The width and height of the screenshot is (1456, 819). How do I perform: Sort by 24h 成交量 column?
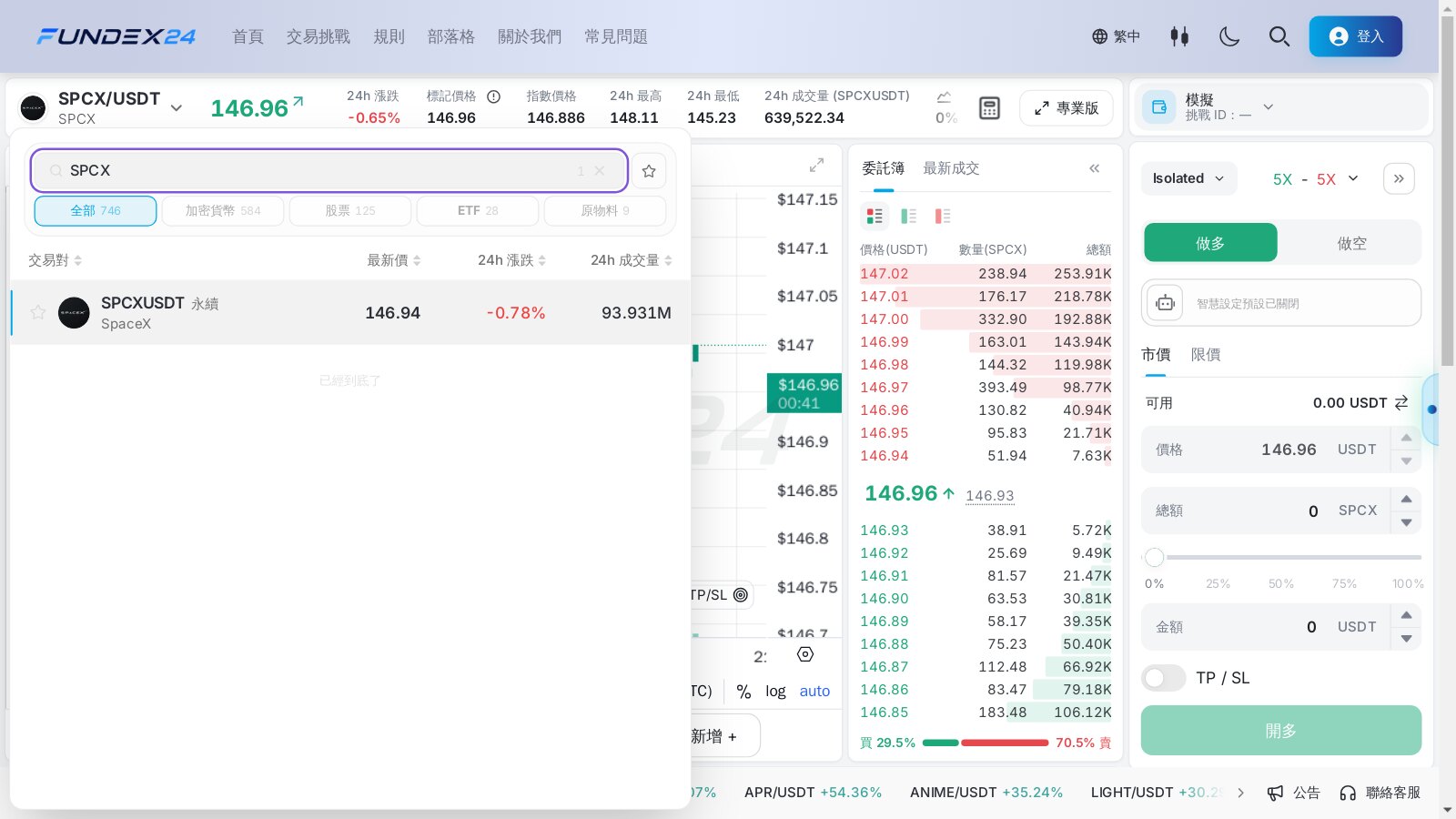(x=631, y=260)
